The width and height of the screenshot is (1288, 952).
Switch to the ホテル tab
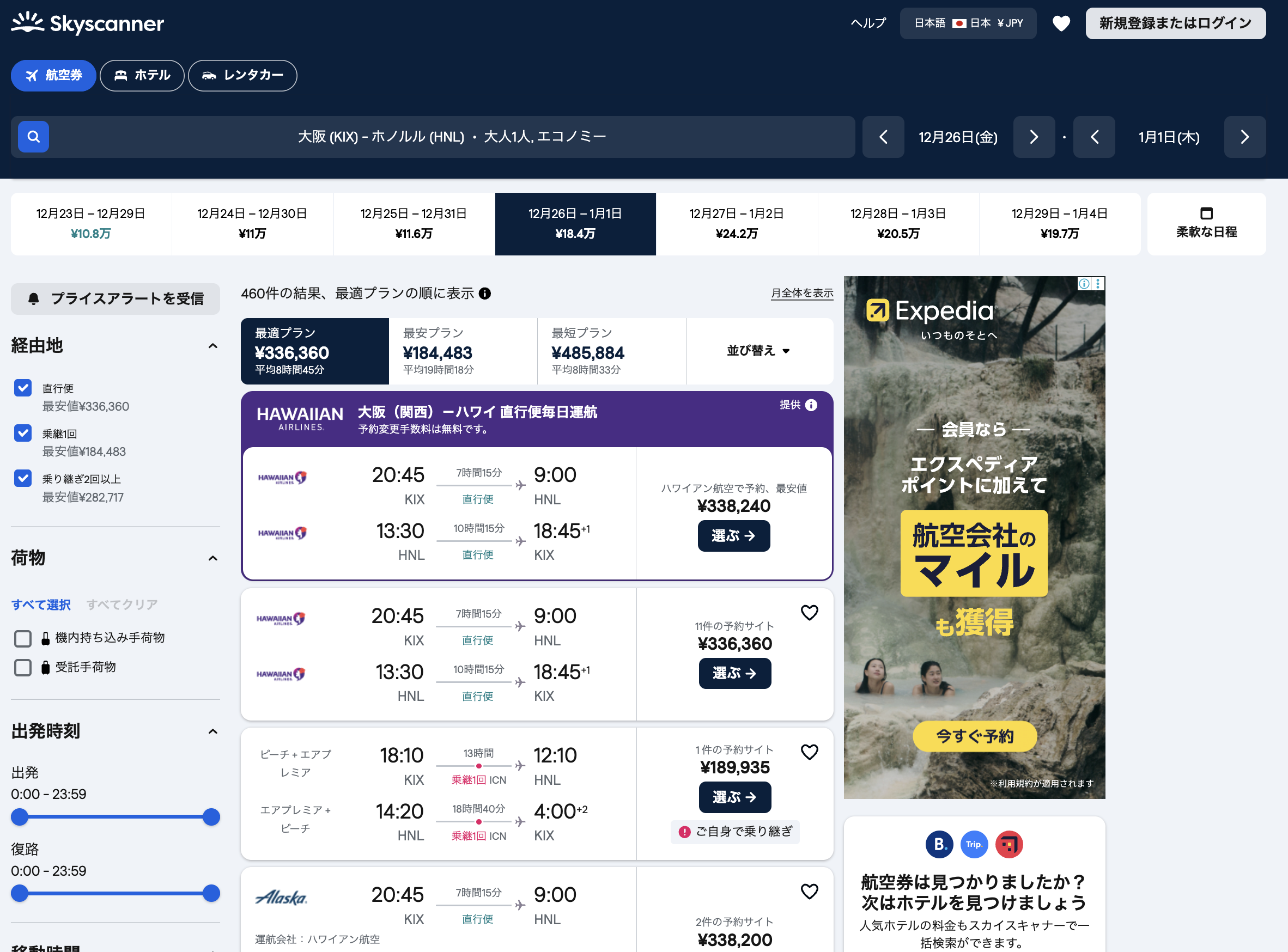[142, 76]
